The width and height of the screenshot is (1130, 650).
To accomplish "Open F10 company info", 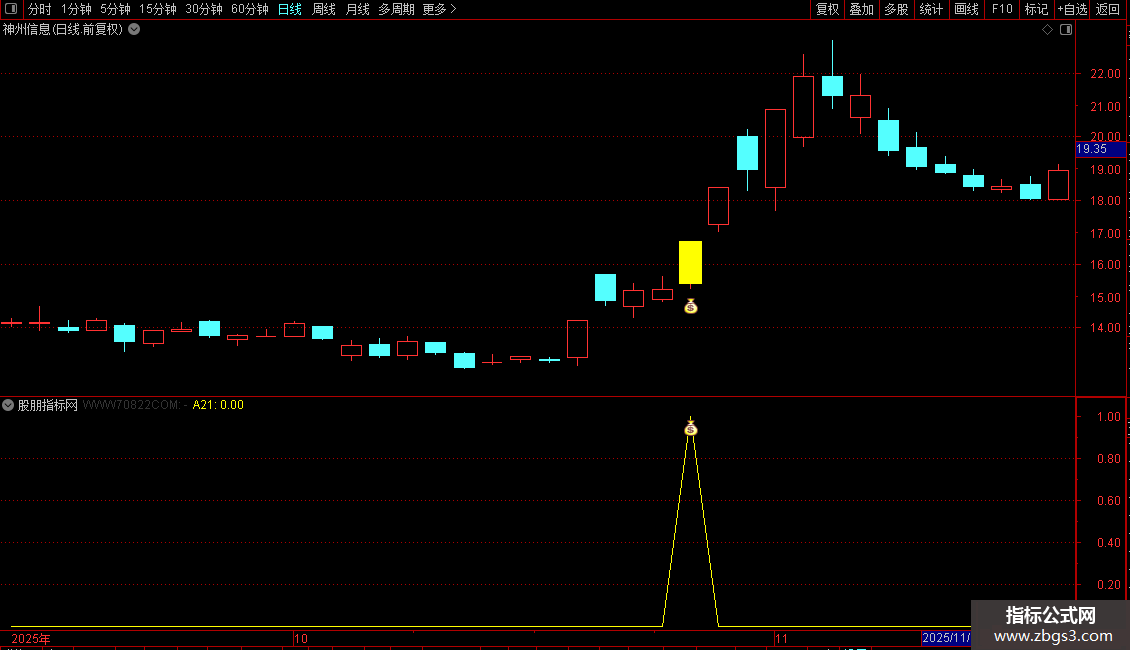I will [x=1002, y=9].
